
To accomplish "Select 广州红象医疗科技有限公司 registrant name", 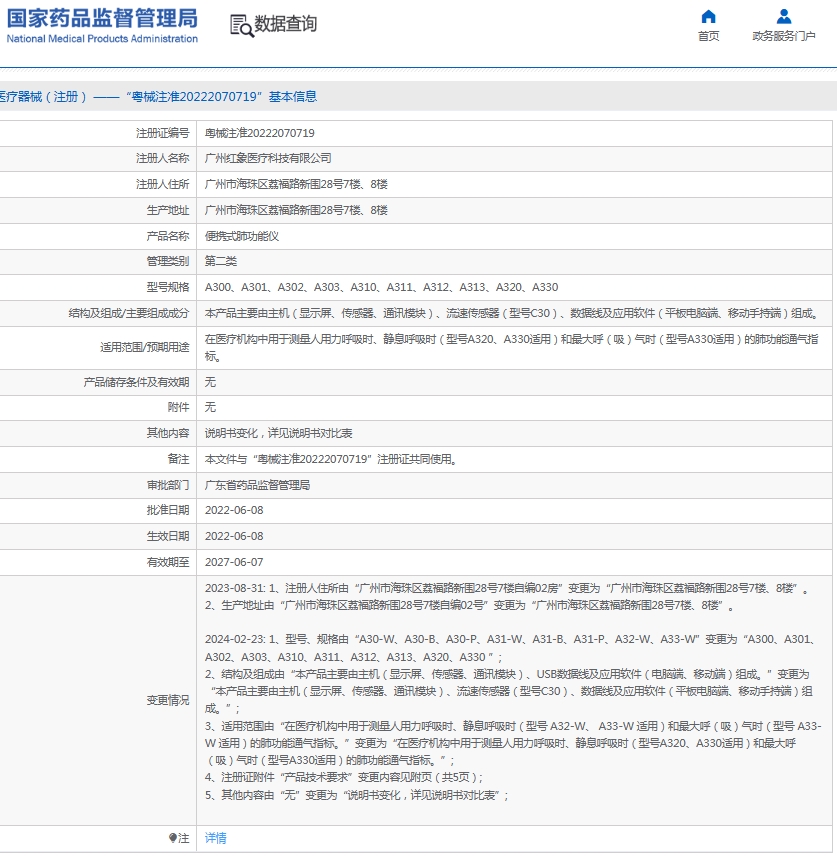I will coord(268,158).
